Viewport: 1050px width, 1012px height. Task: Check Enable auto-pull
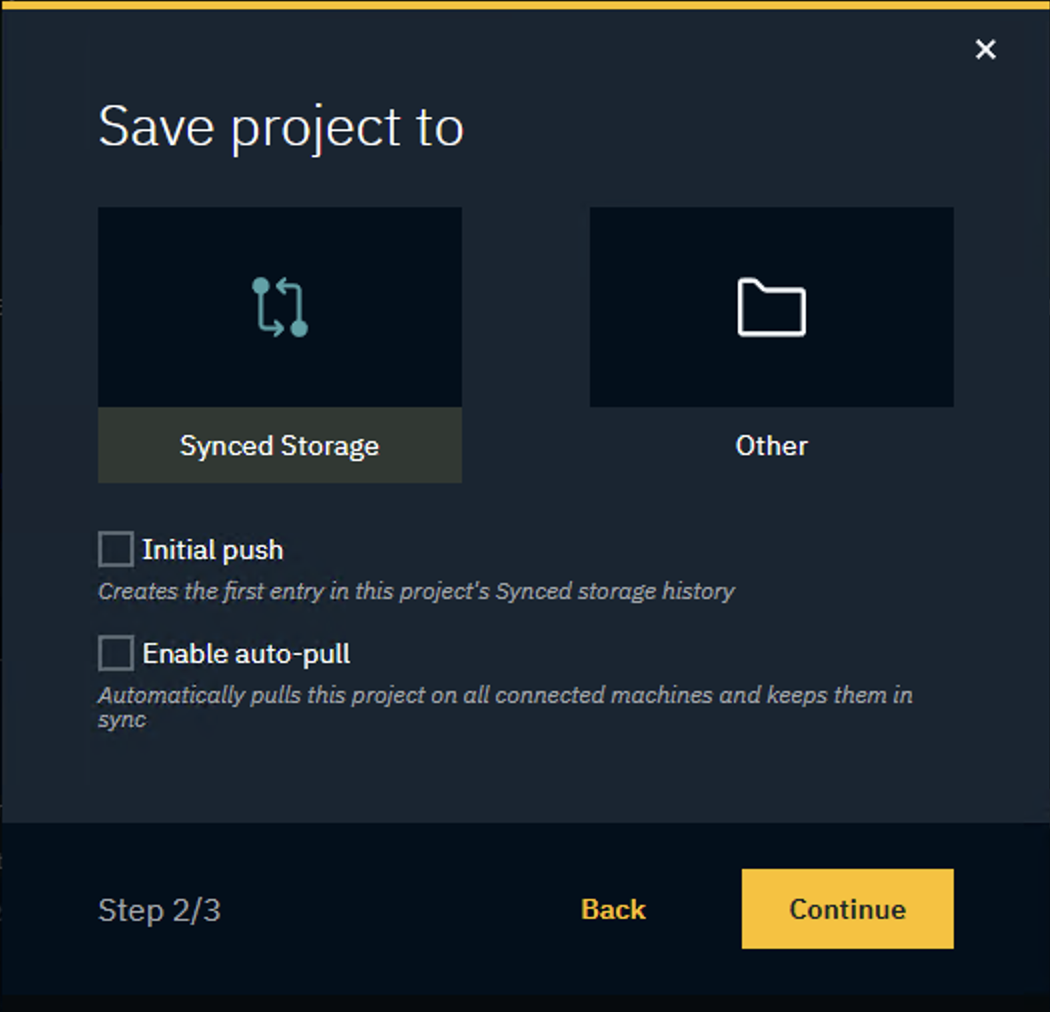[x=115, y=652]
